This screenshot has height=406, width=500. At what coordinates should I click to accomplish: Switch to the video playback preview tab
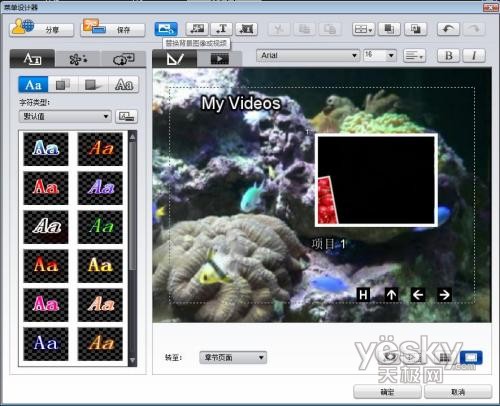point(219,59)
